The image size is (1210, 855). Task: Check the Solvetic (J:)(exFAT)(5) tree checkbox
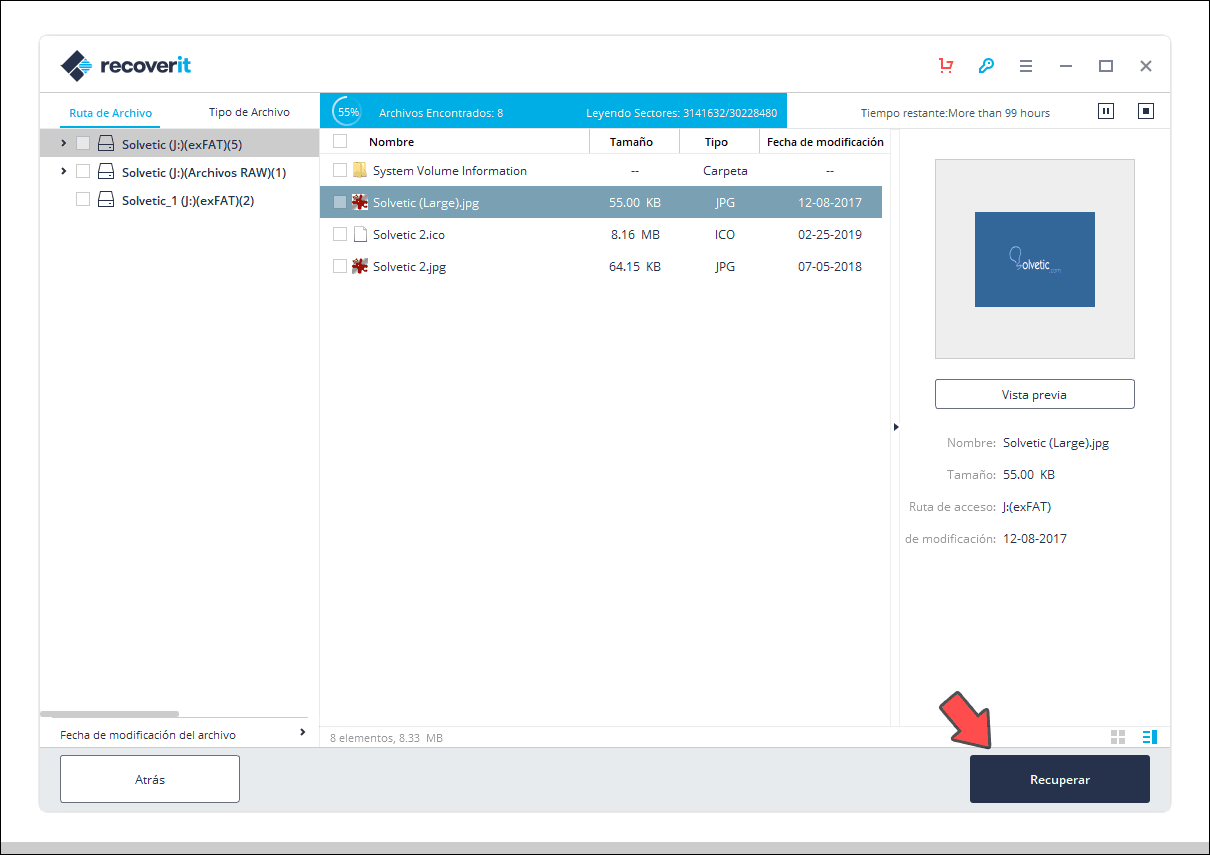pyautogui.click(x=83, y=144)
